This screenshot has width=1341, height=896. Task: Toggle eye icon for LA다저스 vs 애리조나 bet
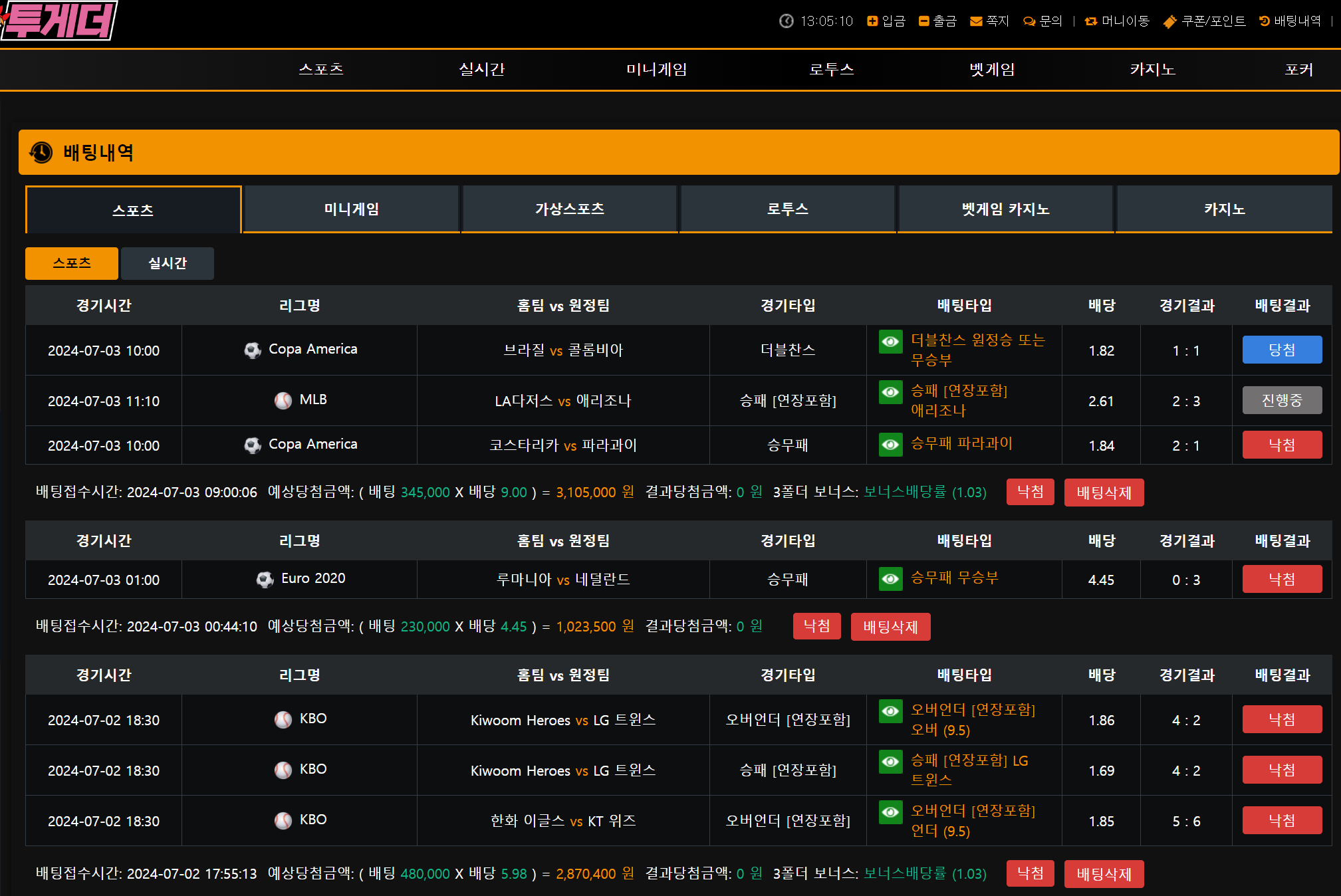point(890,392)
